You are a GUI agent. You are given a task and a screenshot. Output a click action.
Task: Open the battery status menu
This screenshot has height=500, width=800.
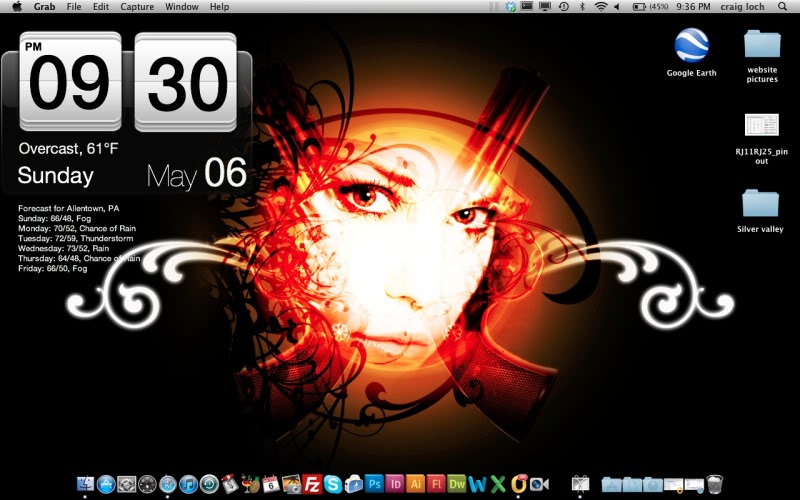click(x=651, y=7)
